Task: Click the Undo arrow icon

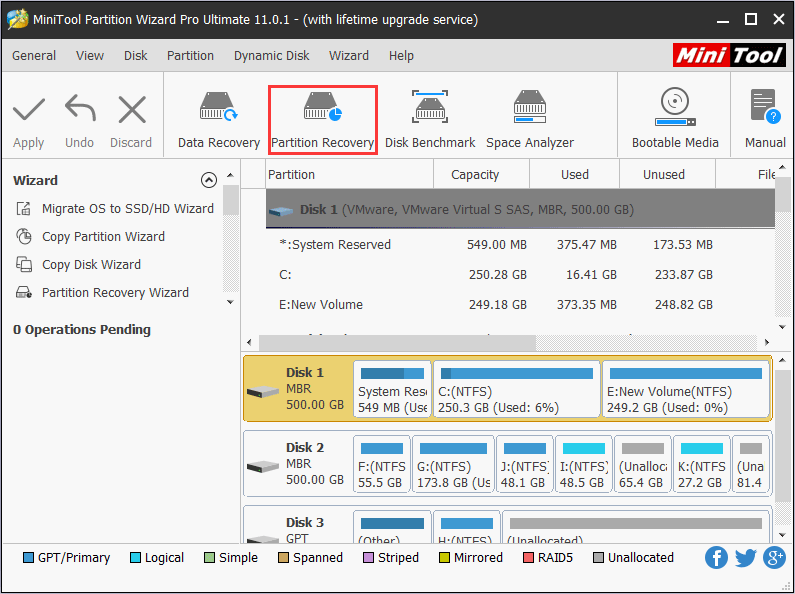Action: click(80, 108)
